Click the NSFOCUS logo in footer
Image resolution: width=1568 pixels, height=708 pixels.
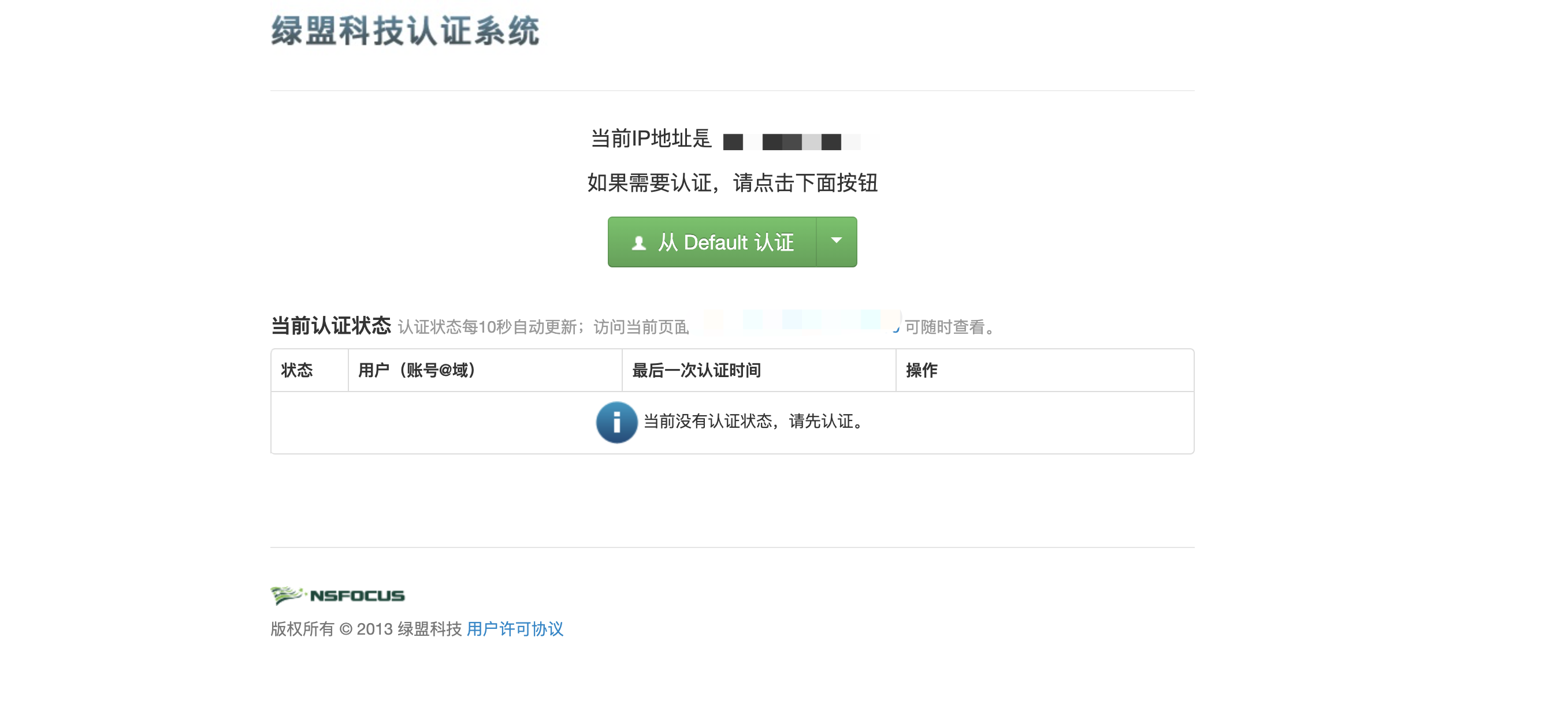point(338,595)
